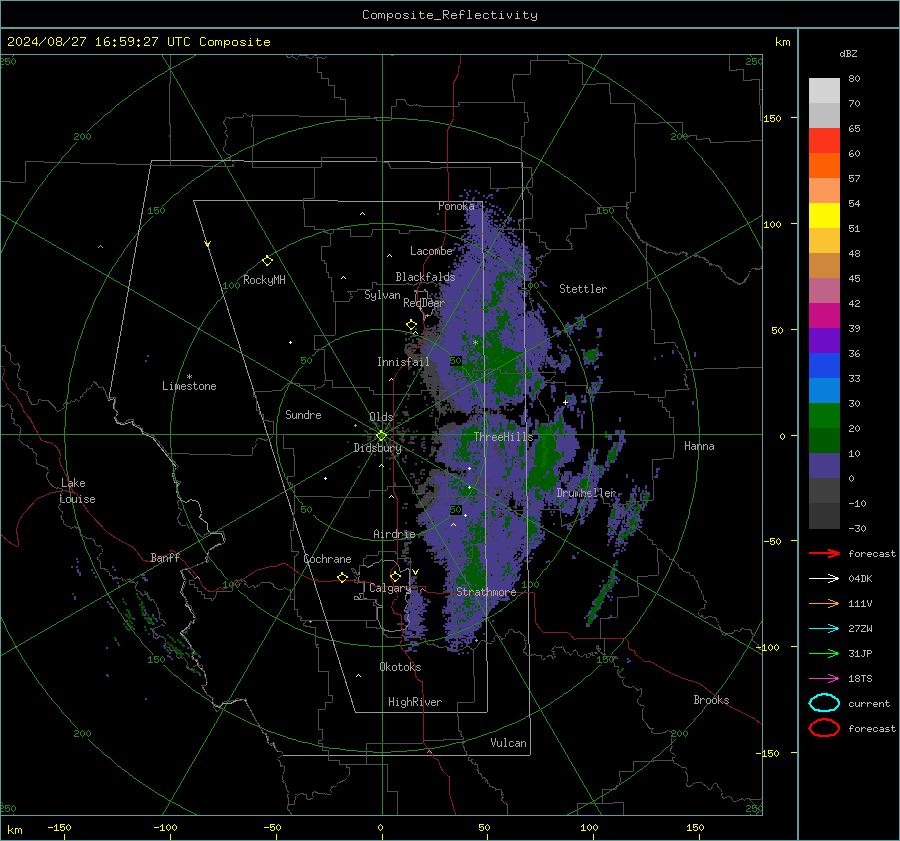The image size is (900, 841).
Task: Click the RockyMH text label
Action: 264,280
